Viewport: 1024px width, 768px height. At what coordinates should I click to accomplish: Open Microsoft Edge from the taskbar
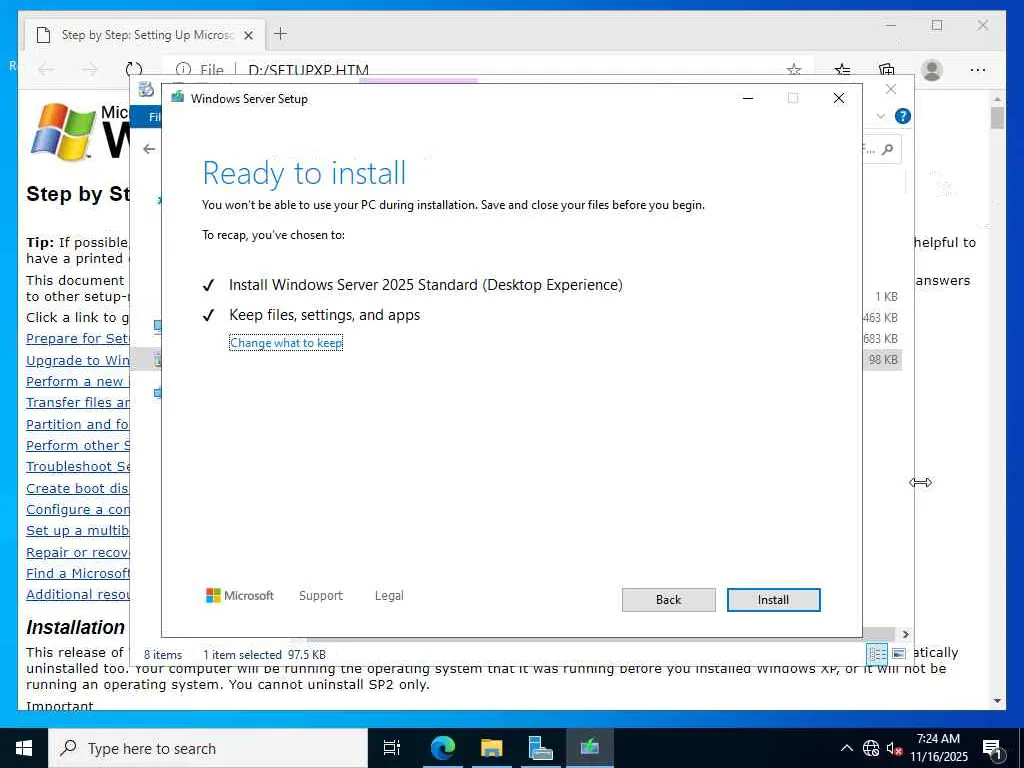click(442, 748)
